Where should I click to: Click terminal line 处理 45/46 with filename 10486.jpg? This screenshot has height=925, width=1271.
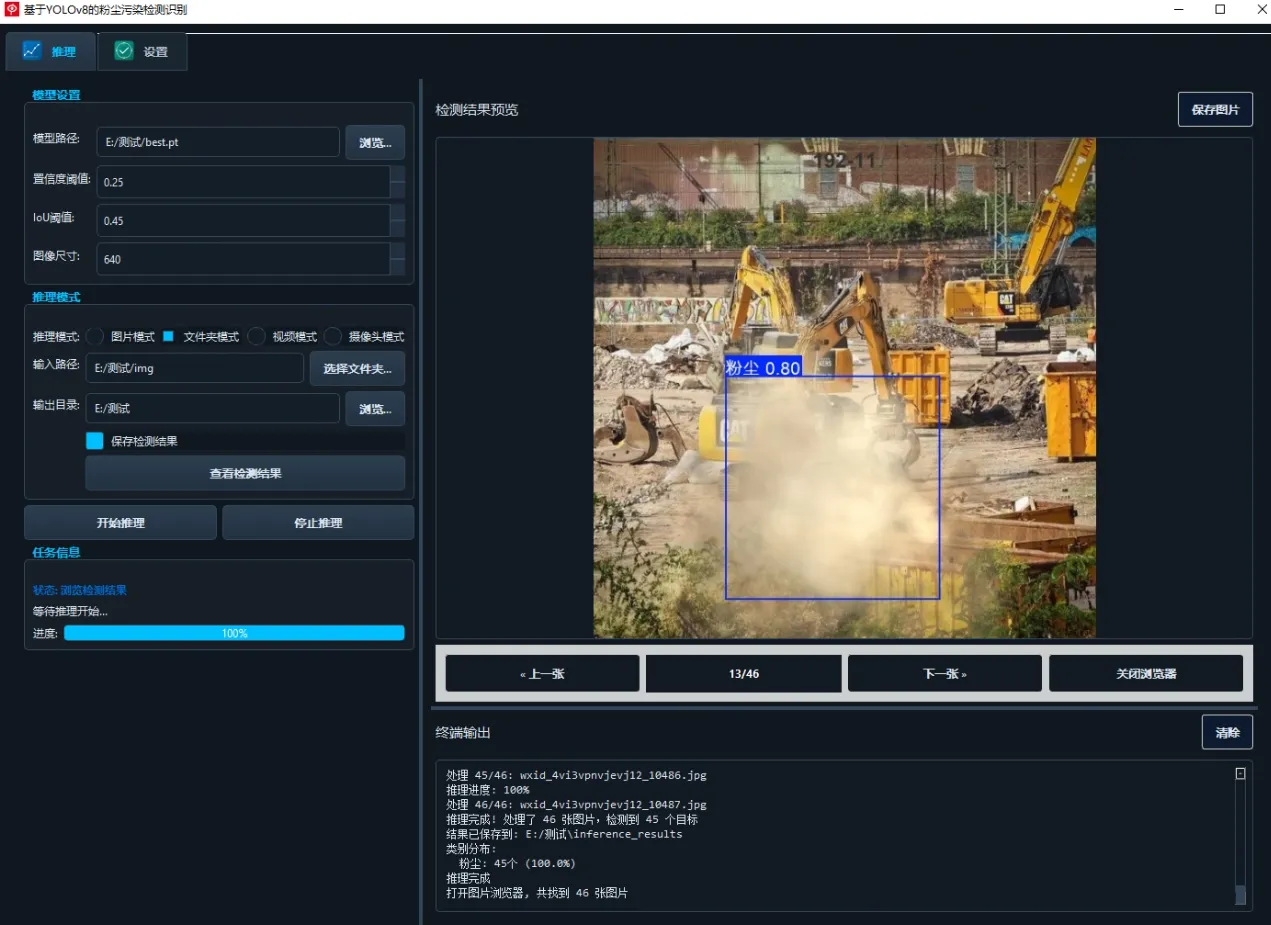click(576, 775)
